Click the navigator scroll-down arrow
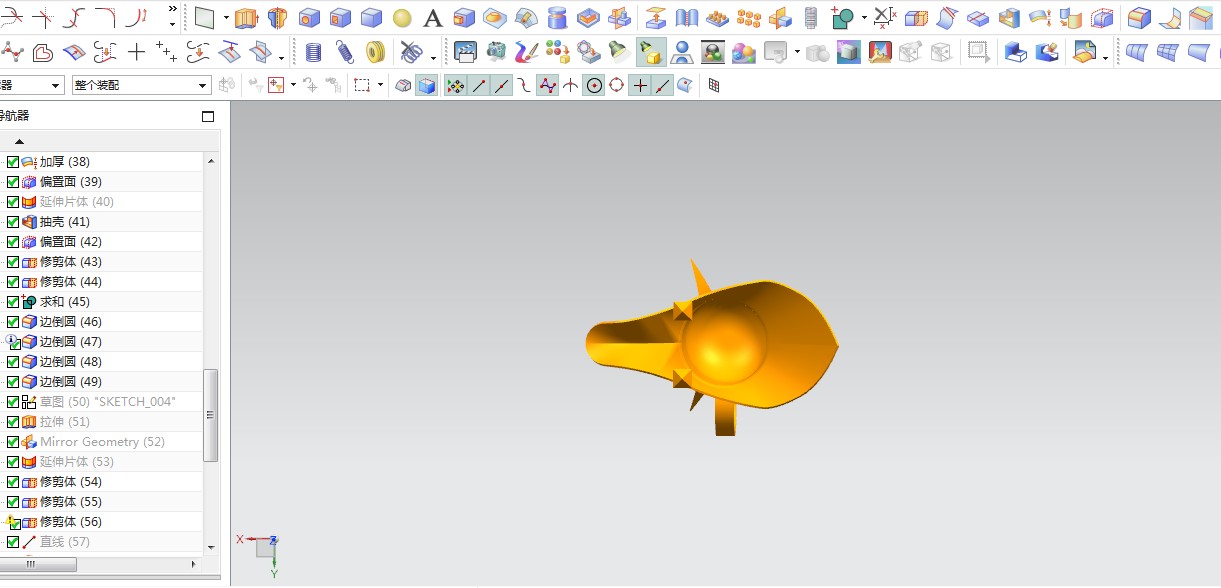 [211, 547]
